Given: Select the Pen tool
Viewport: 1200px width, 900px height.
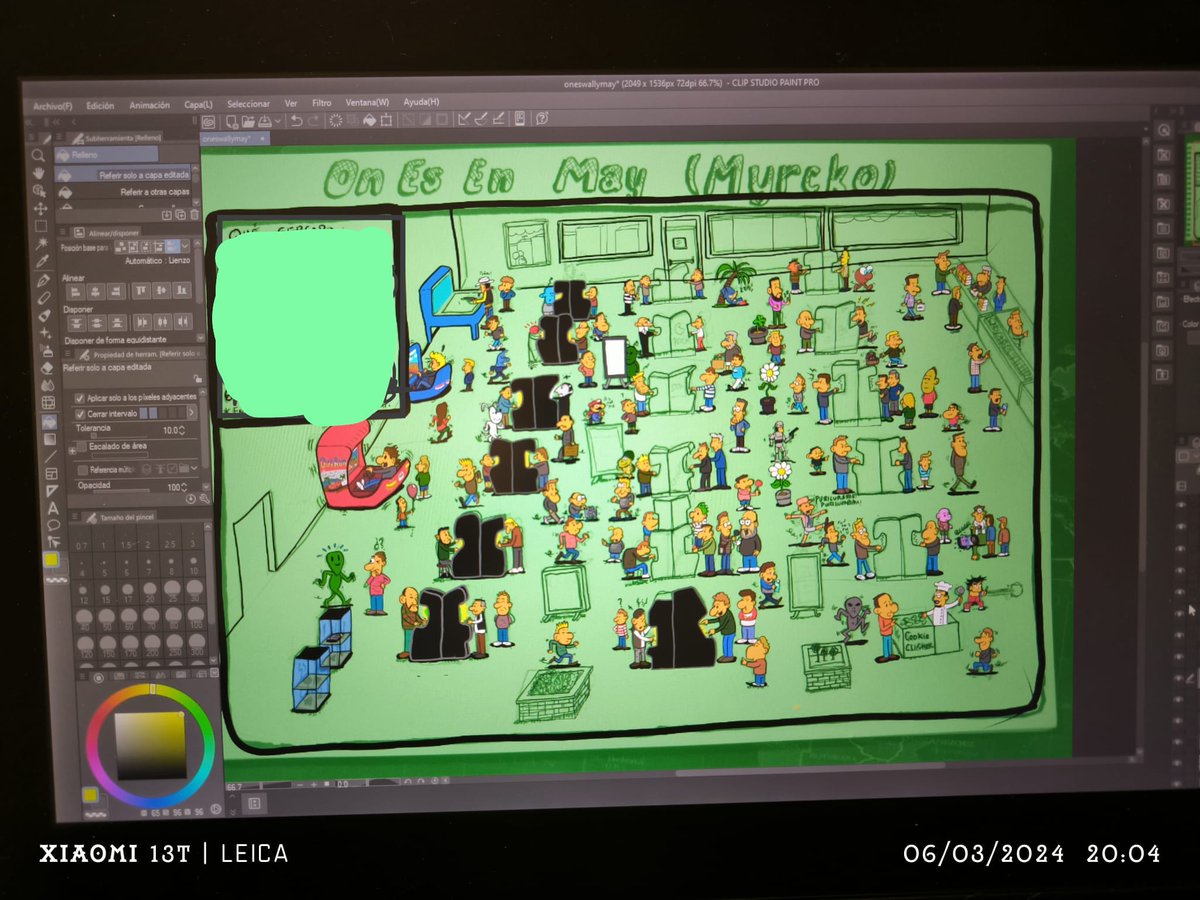Looking at the screenshot, I should coord(43,280).
